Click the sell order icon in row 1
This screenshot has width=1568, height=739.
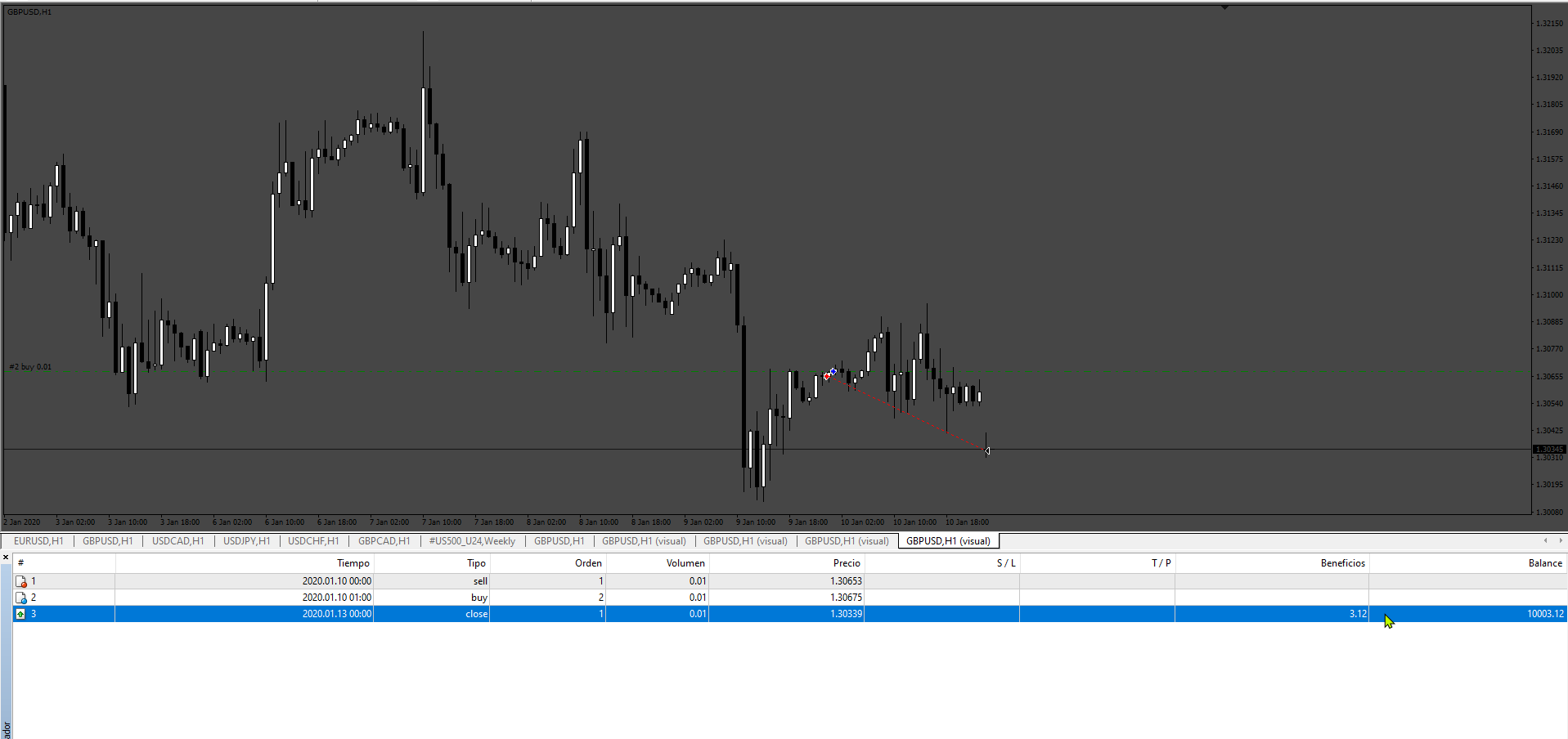(21, 581)
